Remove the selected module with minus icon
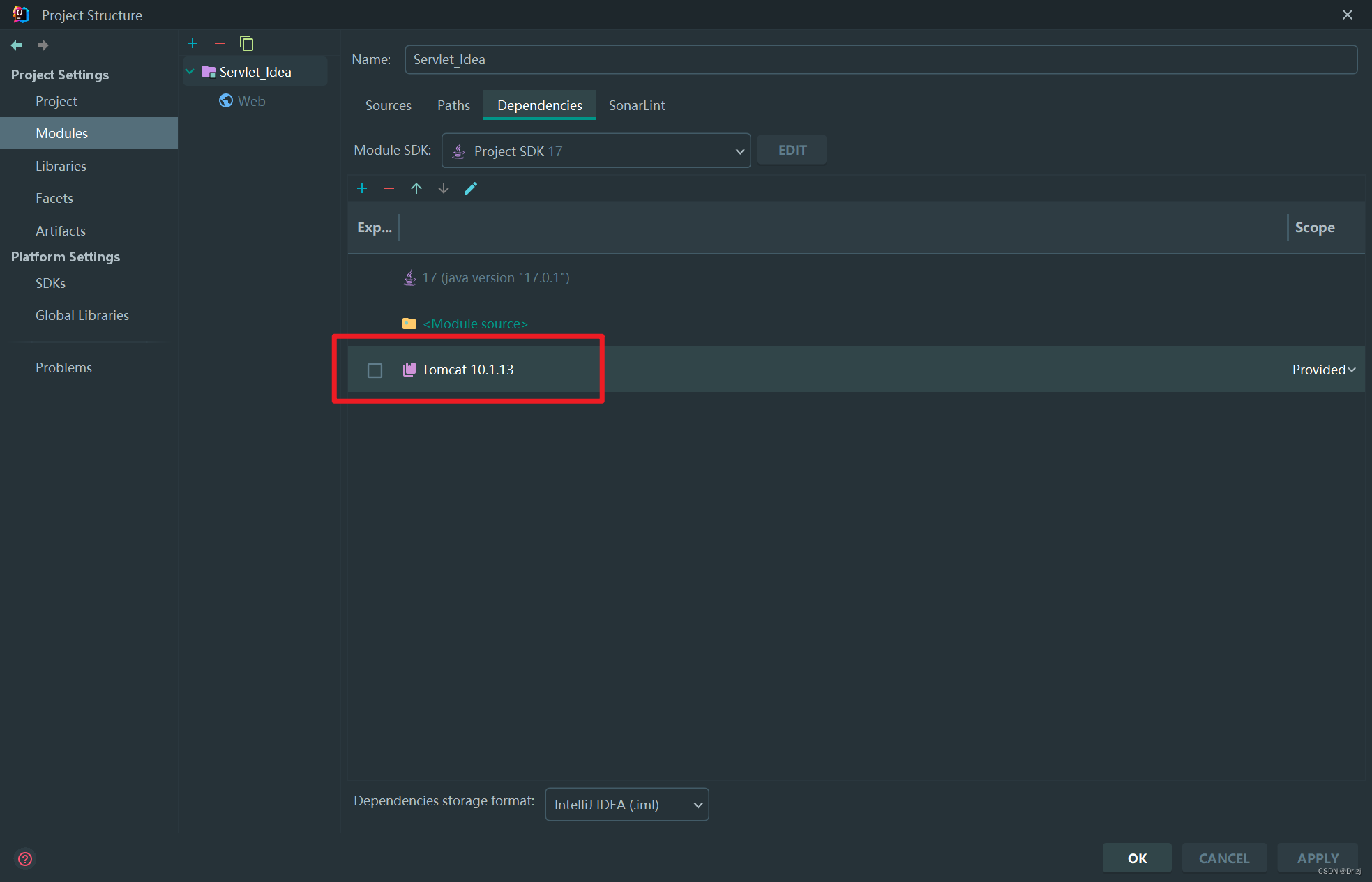 220,43
